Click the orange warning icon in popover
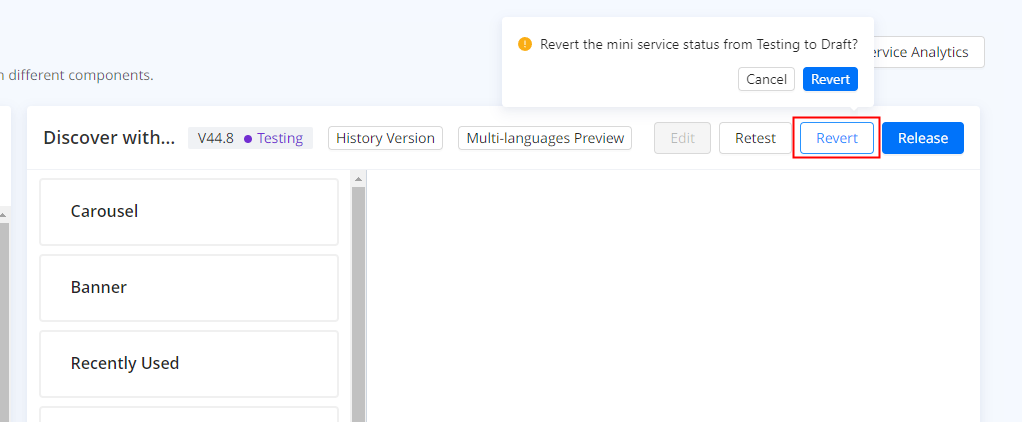The width and height of the screenshot is (1022, 422). click(525, 45)
